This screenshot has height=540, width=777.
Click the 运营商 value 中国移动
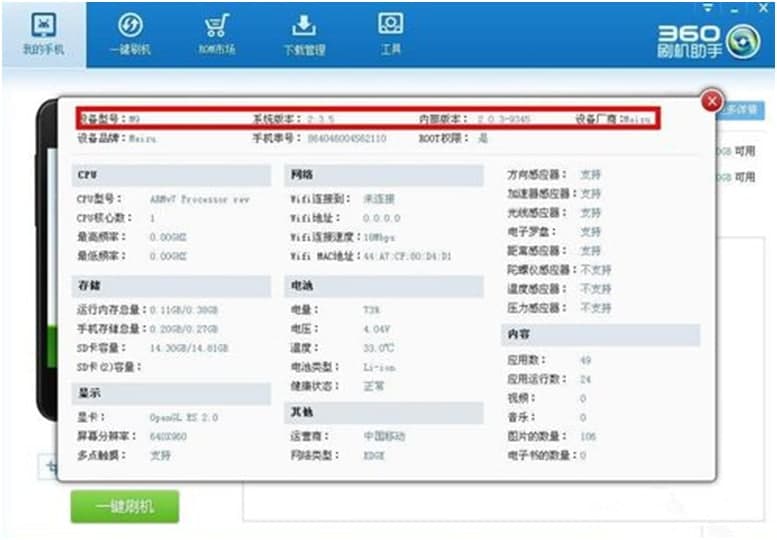385,436
